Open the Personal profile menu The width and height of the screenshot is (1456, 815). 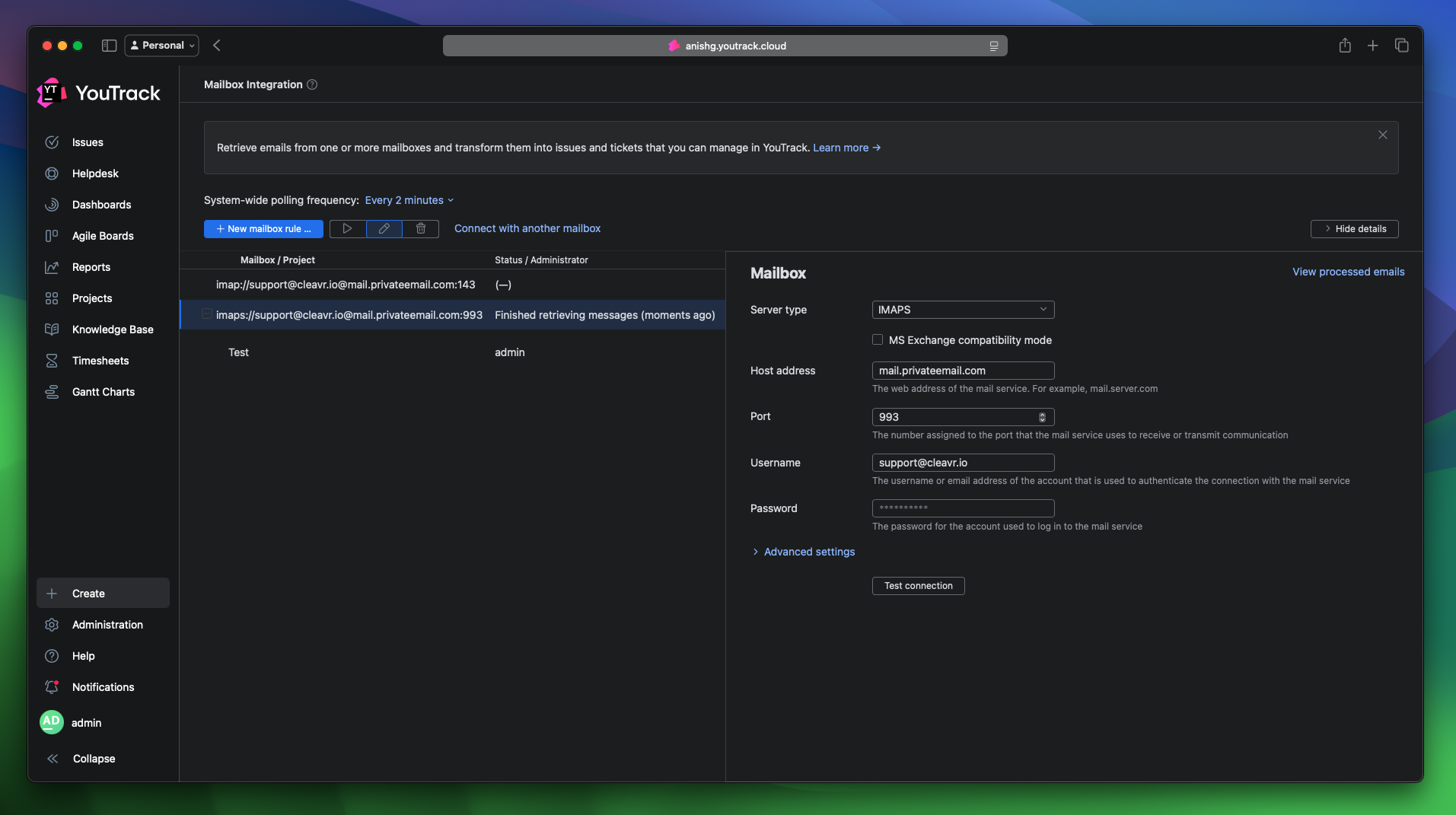coord(161,45)
